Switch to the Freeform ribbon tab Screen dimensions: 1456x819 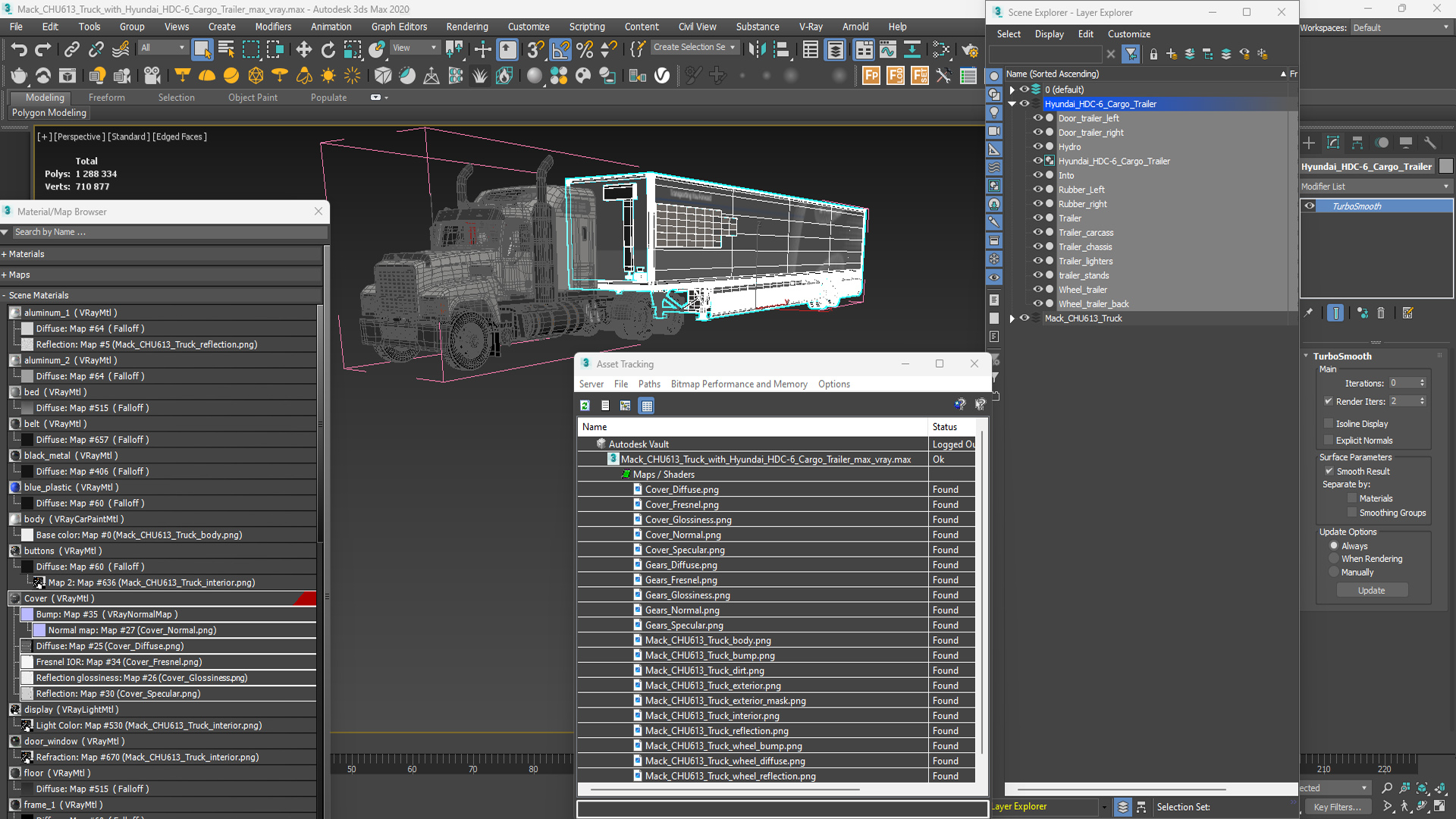point(107,97)
